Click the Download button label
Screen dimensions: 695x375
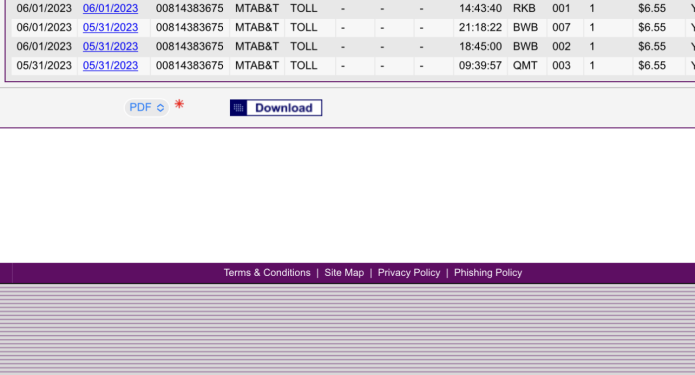[x=284, y=108]
